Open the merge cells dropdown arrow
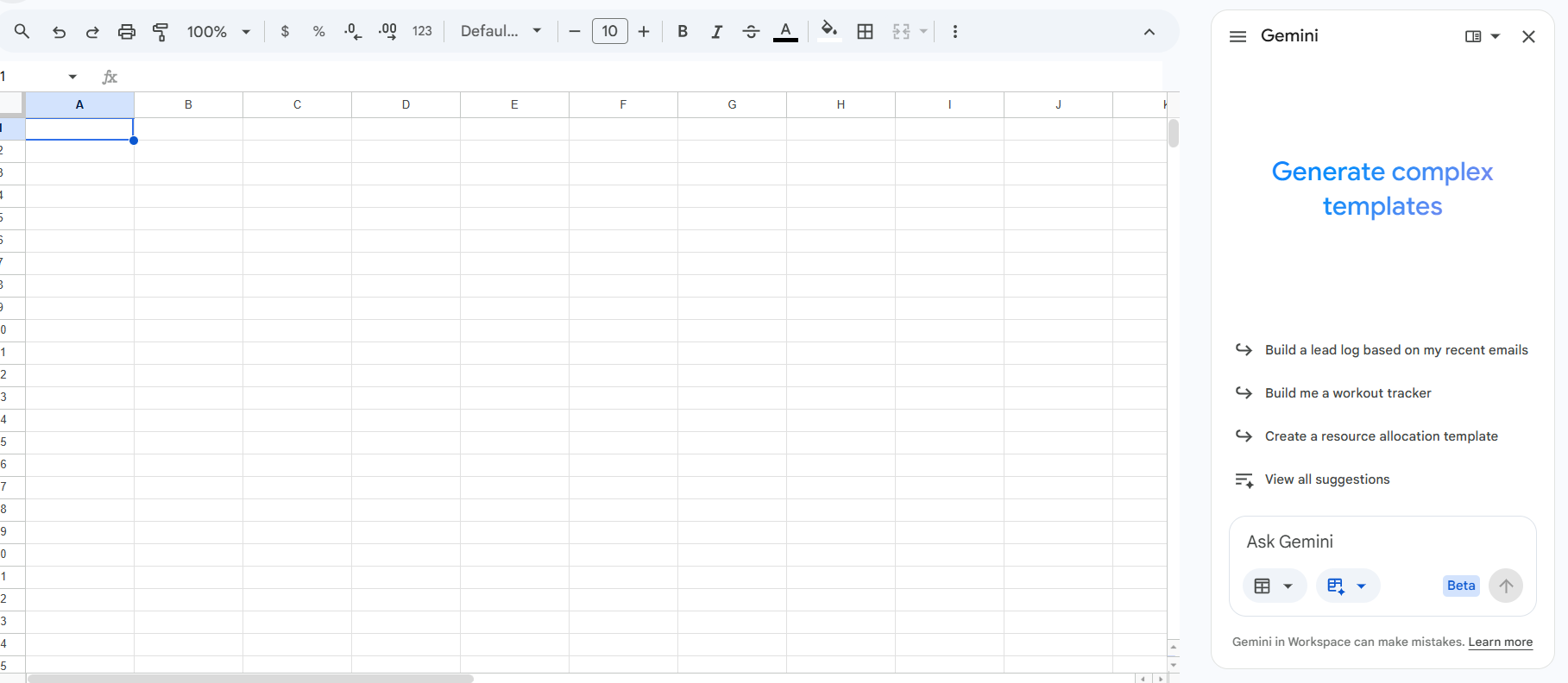Image resolution: width=1568 pixels, height=683 pixels. [923, 32]
